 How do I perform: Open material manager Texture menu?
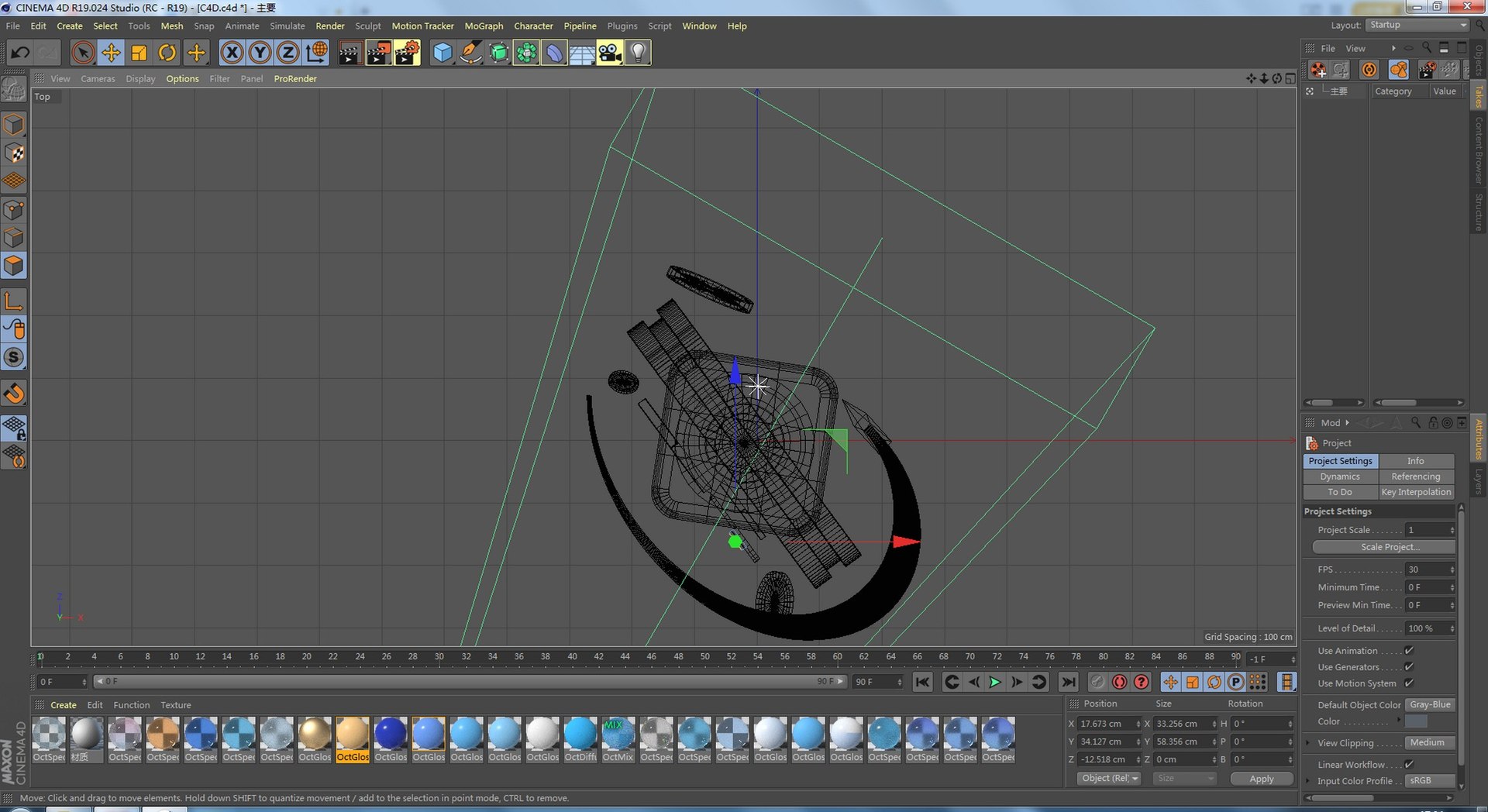(x=176, y=705)
